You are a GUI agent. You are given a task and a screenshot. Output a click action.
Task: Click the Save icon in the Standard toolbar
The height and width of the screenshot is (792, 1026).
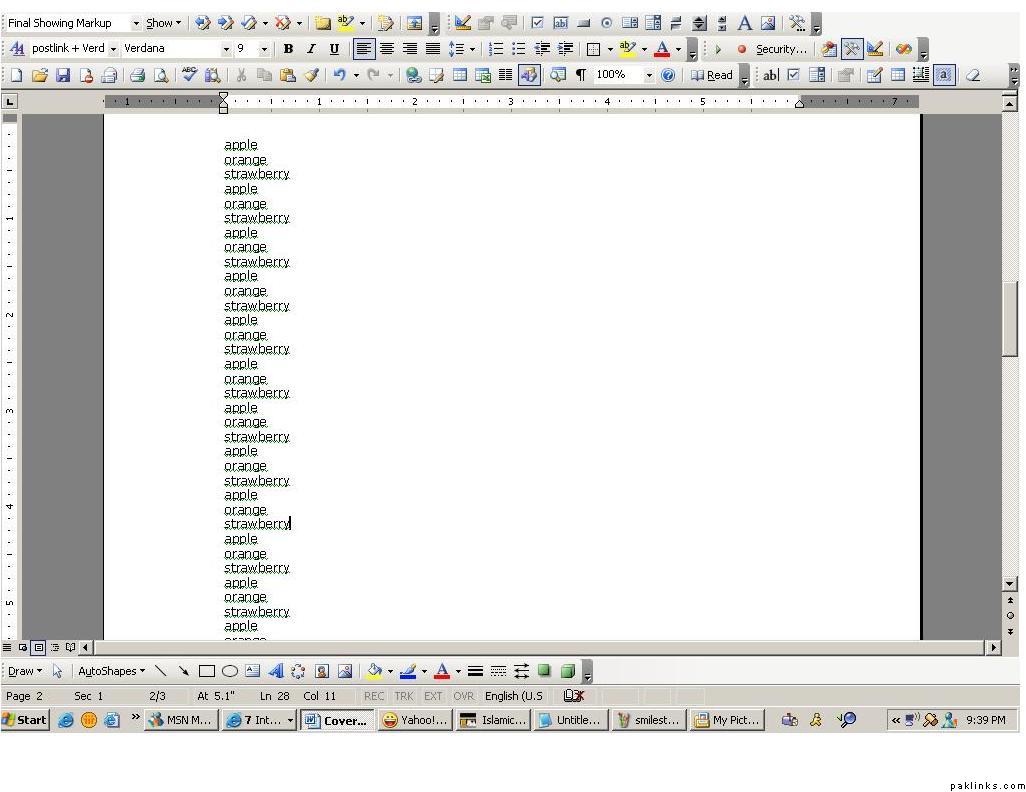point(63,75)
